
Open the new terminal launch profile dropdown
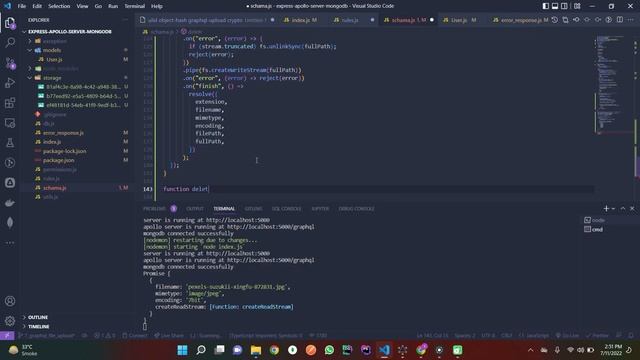(613, 209)
